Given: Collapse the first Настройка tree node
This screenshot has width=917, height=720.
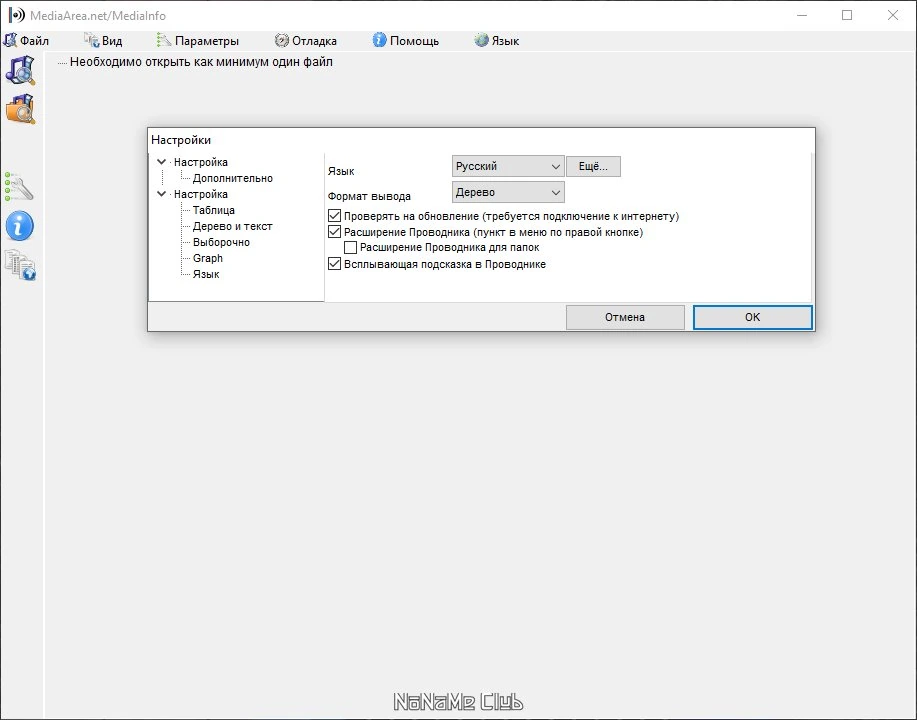Looking at the screenshot, I should pos(161,162).
